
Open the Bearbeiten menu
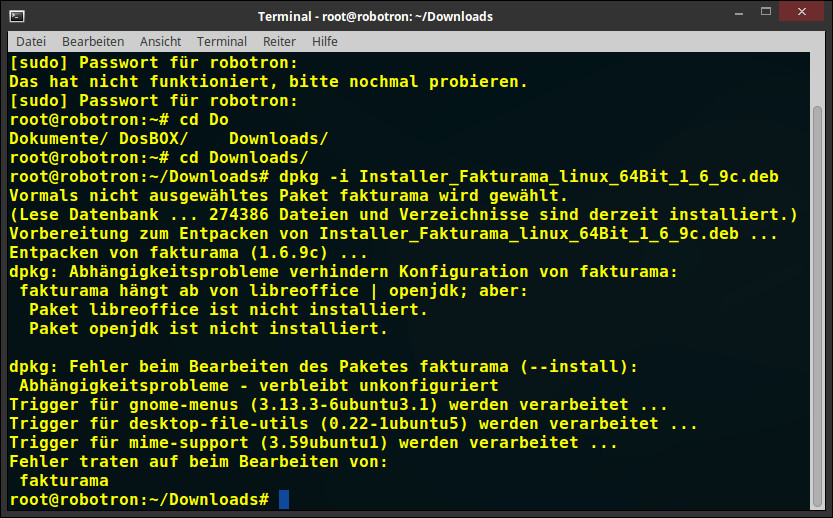(x=93, y=41)
